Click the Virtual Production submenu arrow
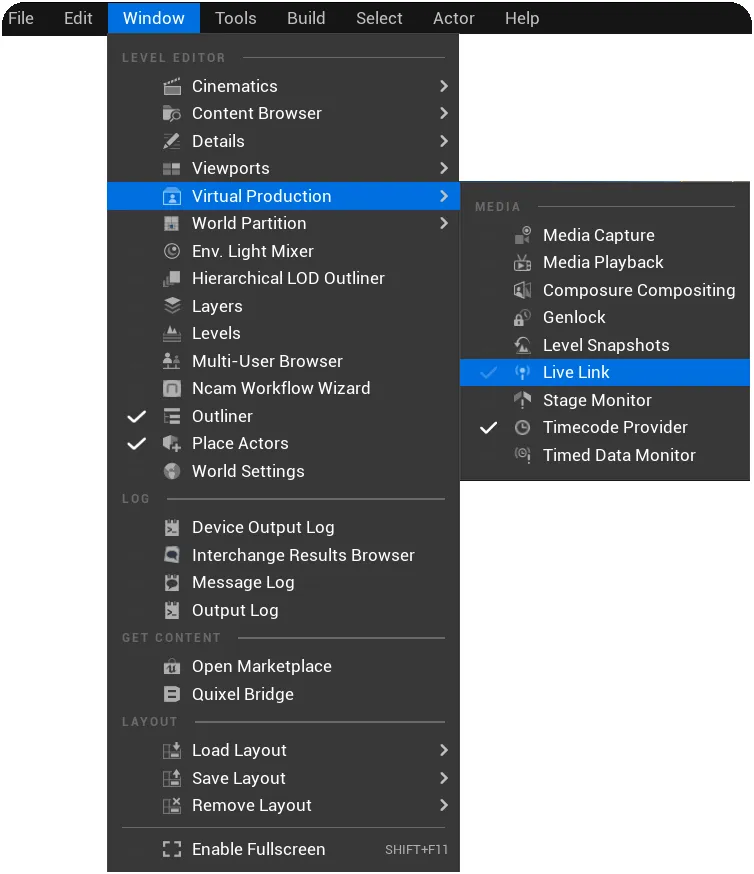The width and height of the screenshot is (754, 874). coord(444,196)
